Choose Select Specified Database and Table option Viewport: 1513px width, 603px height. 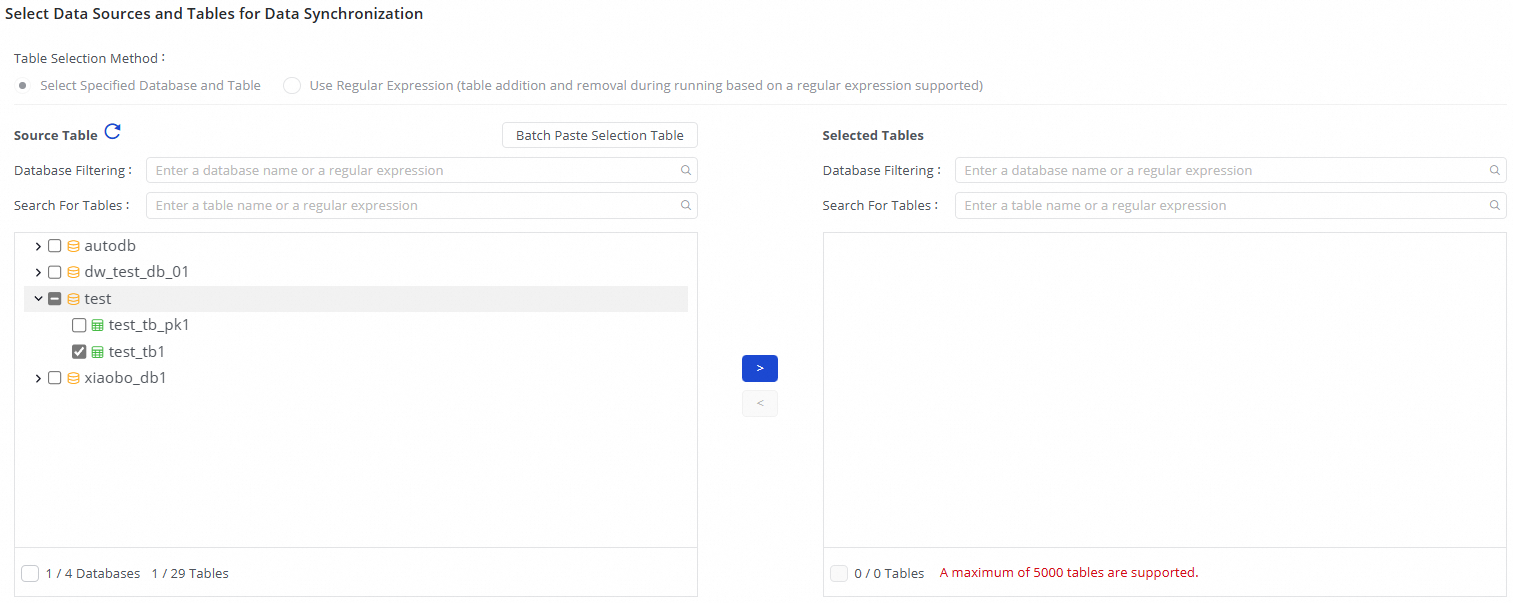(x=23, y=86)
